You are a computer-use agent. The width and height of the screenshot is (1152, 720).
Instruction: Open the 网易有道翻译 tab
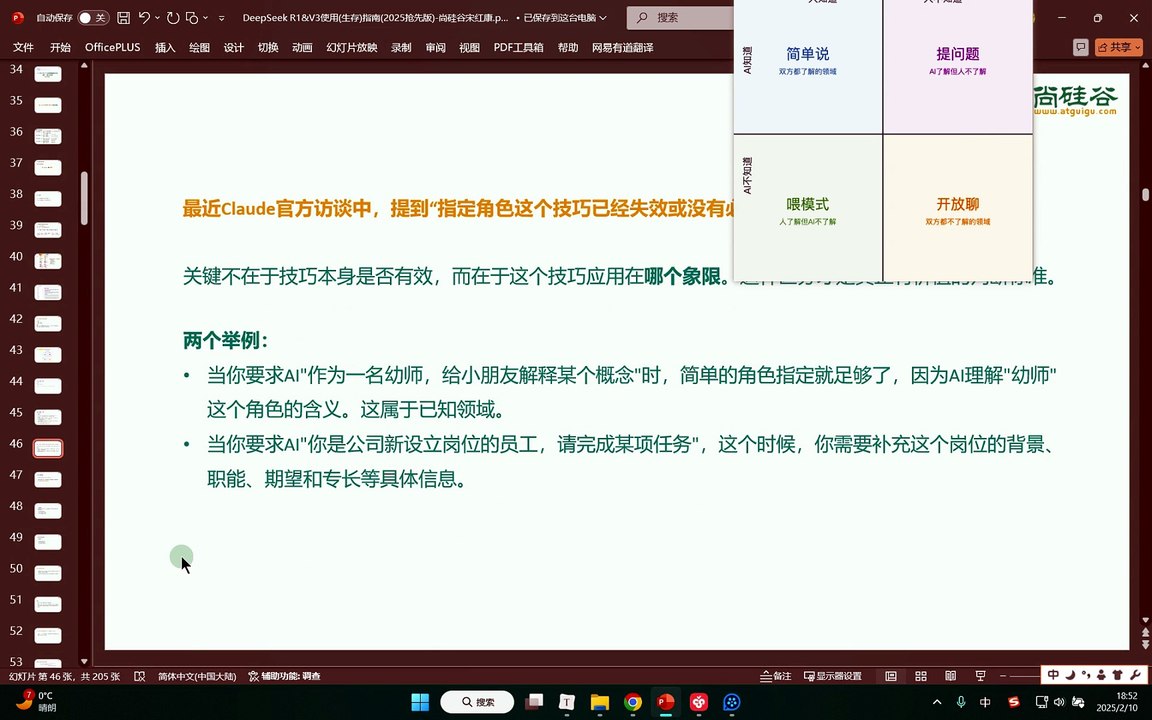(x=623, y=47)
